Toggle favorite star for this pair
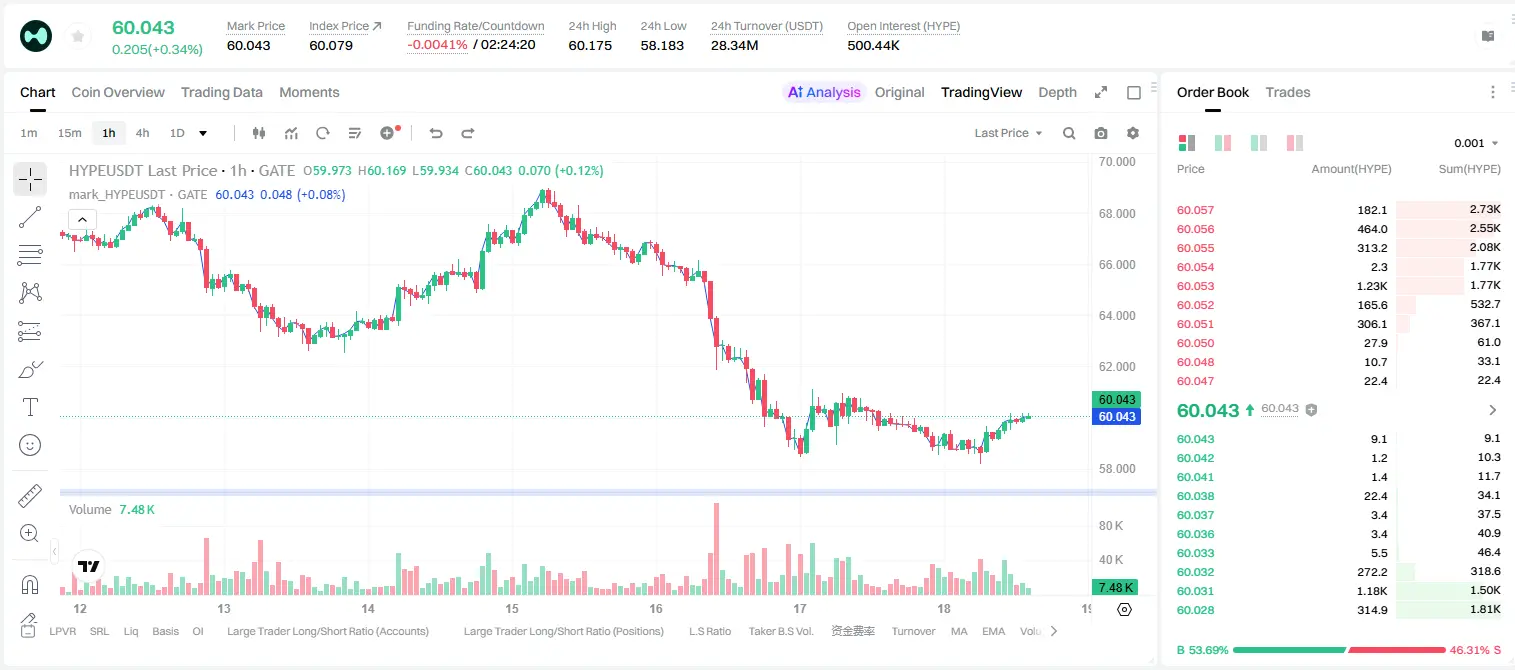The width and height of the screenshot is (1515, 670). coord(78,37)
